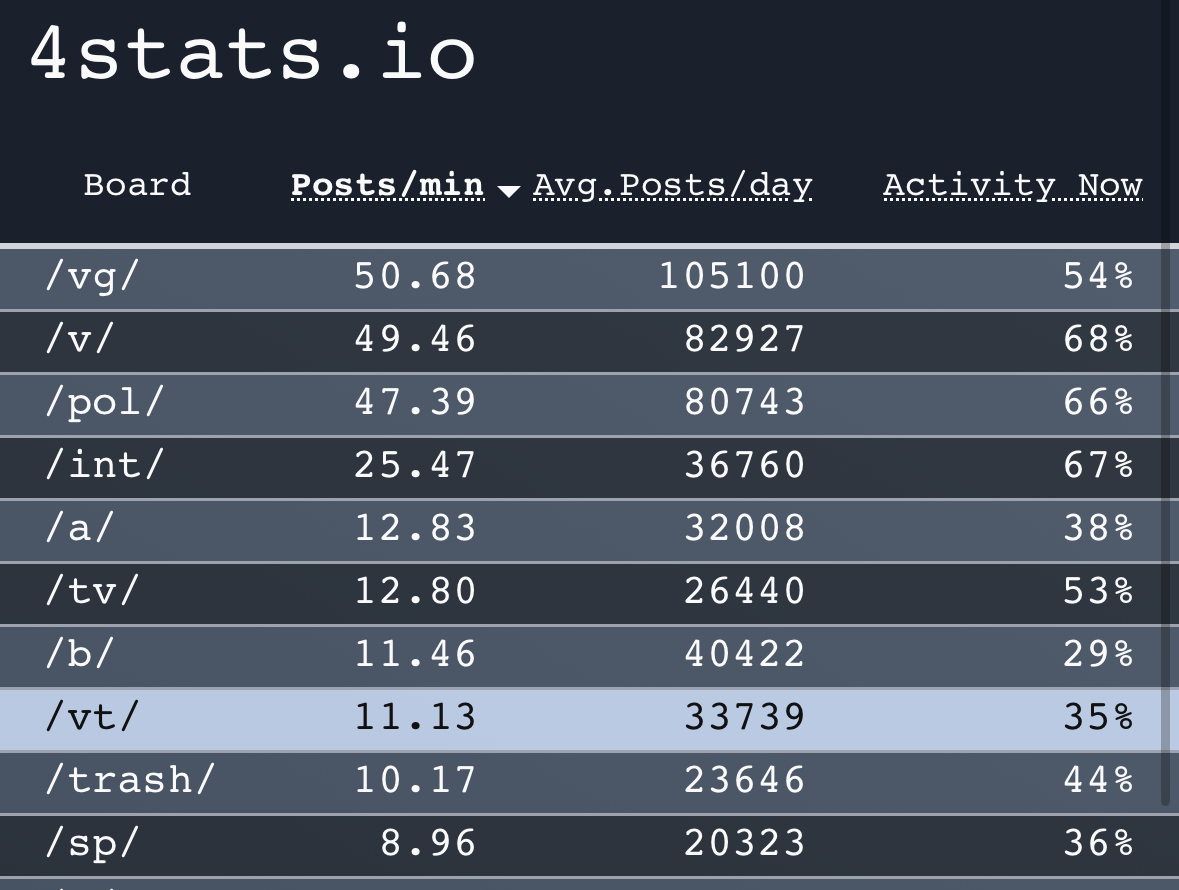
Task: Select the /vg/ board row
Action: coord(580,277)
